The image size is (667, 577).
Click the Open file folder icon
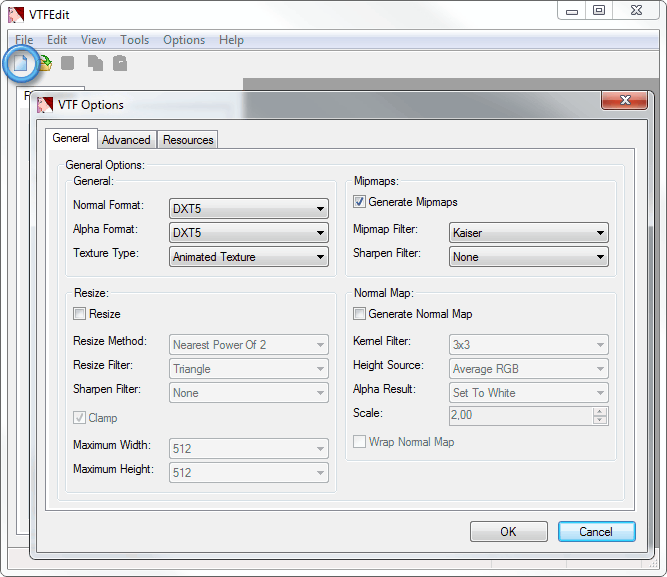(x=45, y=63)
